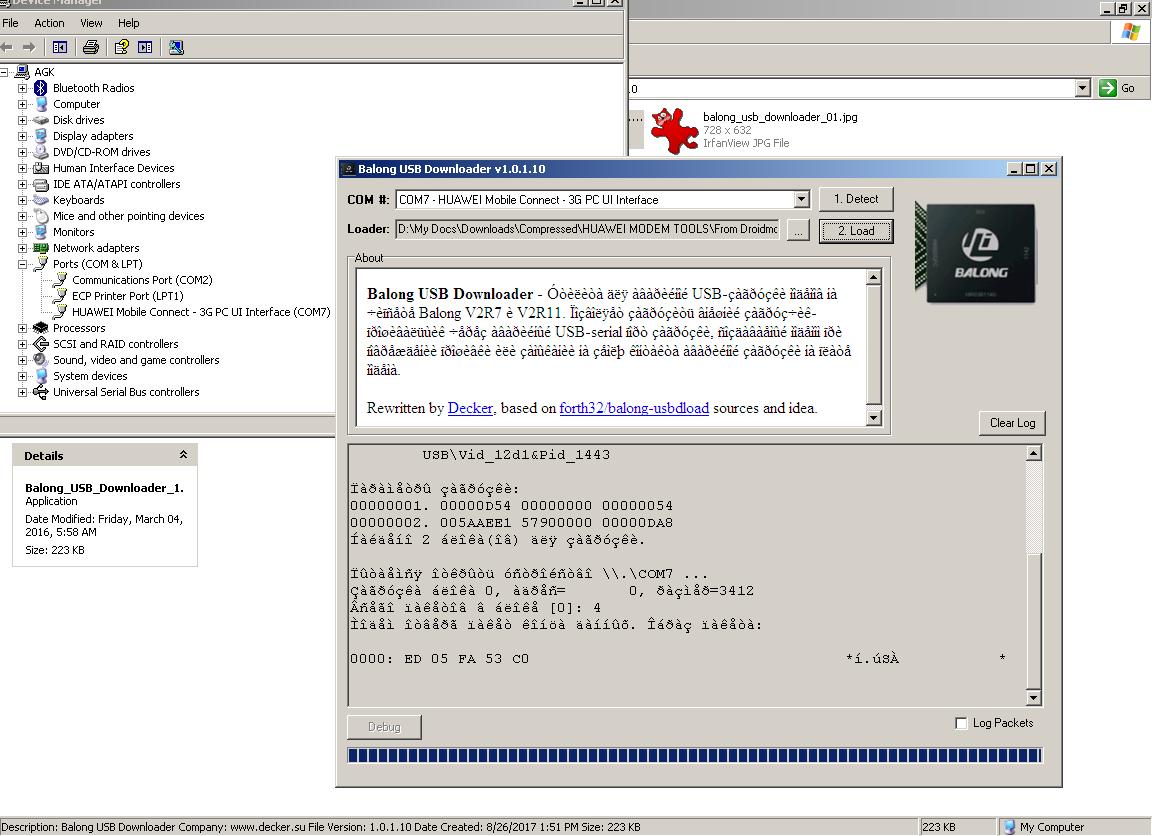The image size is (1152, 836).
Task: Select the balong_usb_downloader_01.jpg file icon
Action: pos(674,130)
